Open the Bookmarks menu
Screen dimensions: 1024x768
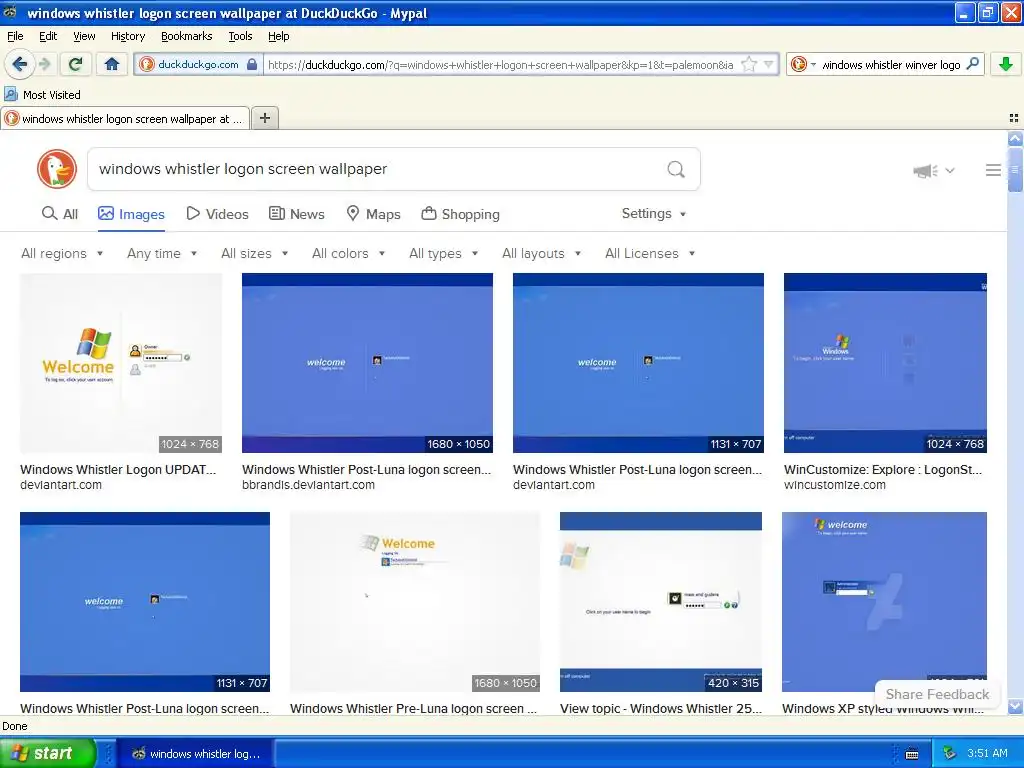click(186, 36)
